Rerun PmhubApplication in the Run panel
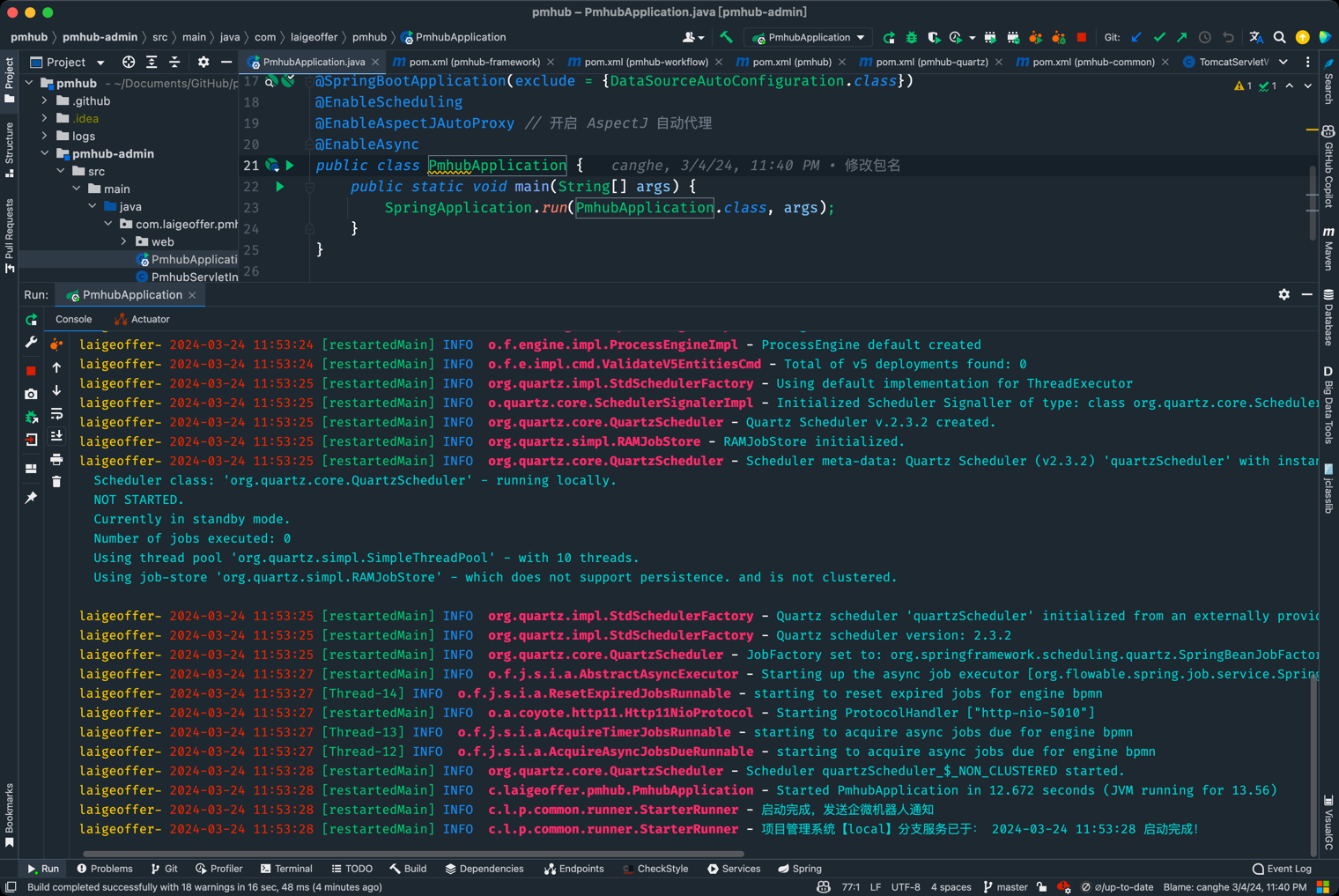The height and width of the screenshot is (896, 1339). (31, 320)
